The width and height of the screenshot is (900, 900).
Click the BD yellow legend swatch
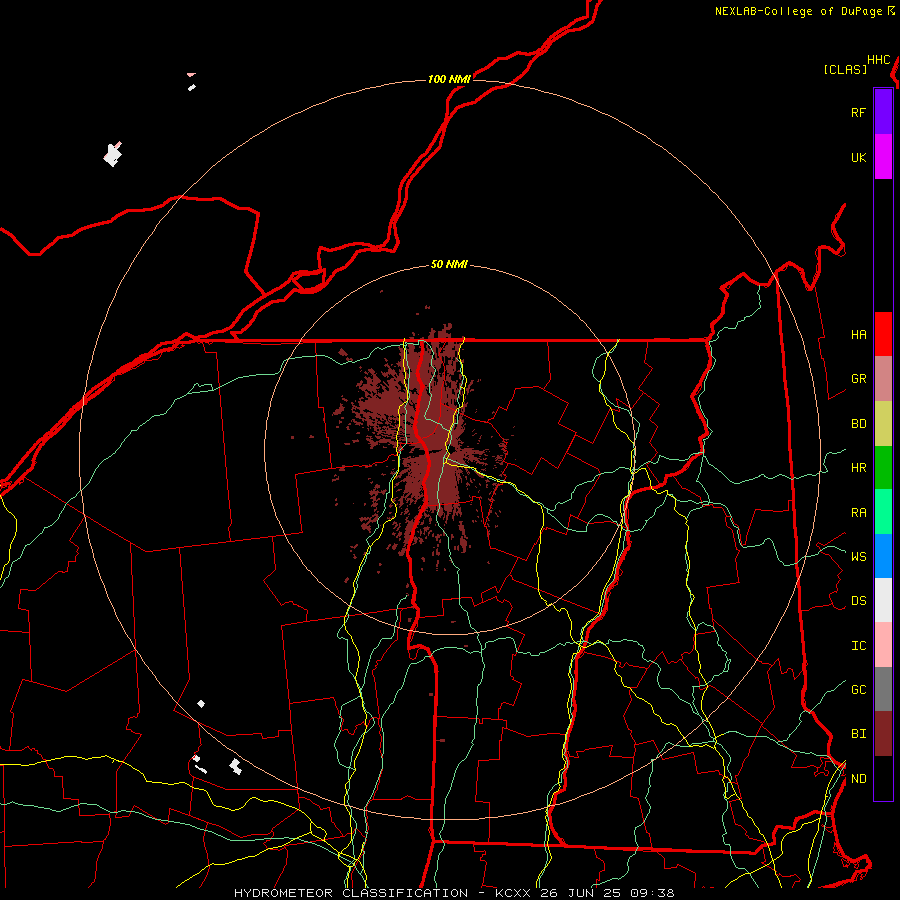click(883, 424)
